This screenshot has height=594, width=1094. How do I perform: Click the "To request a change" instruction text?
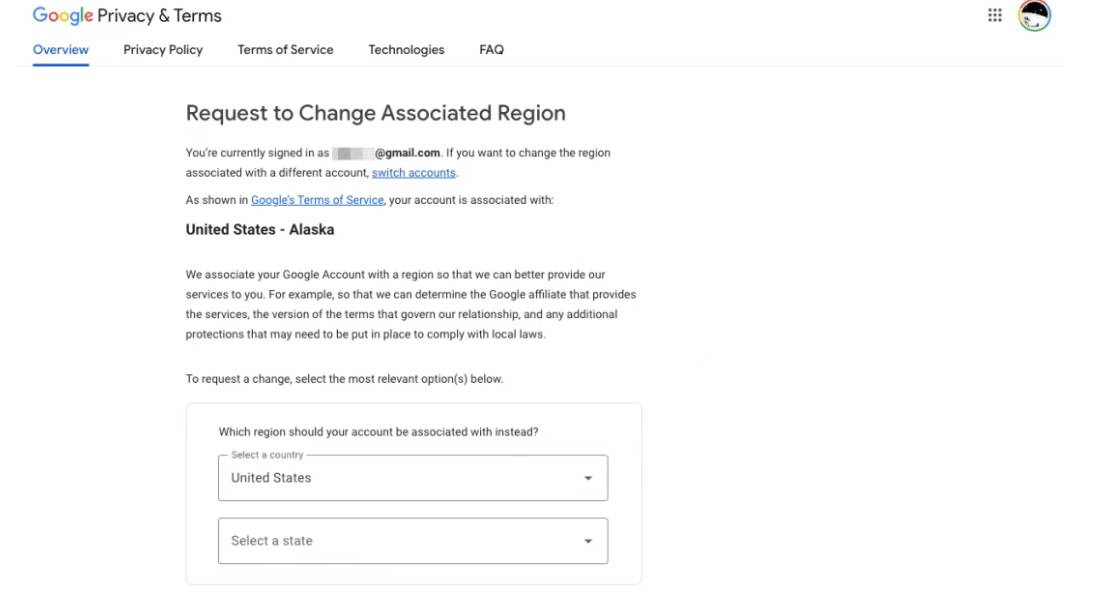(x=344, y=379)
